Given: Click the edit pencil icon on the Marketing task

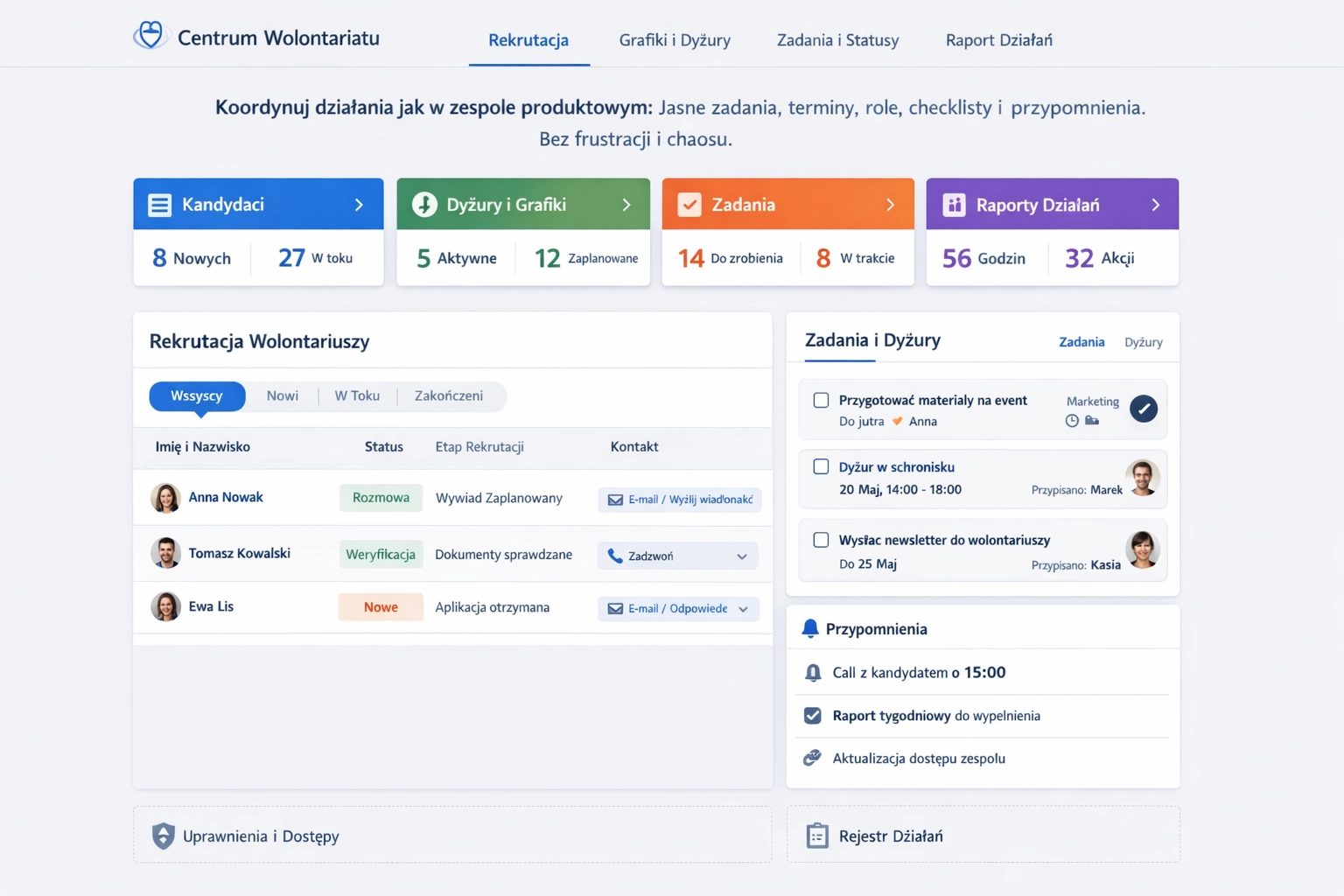Looking at the screenshot, I should (x=1144, y=408).
